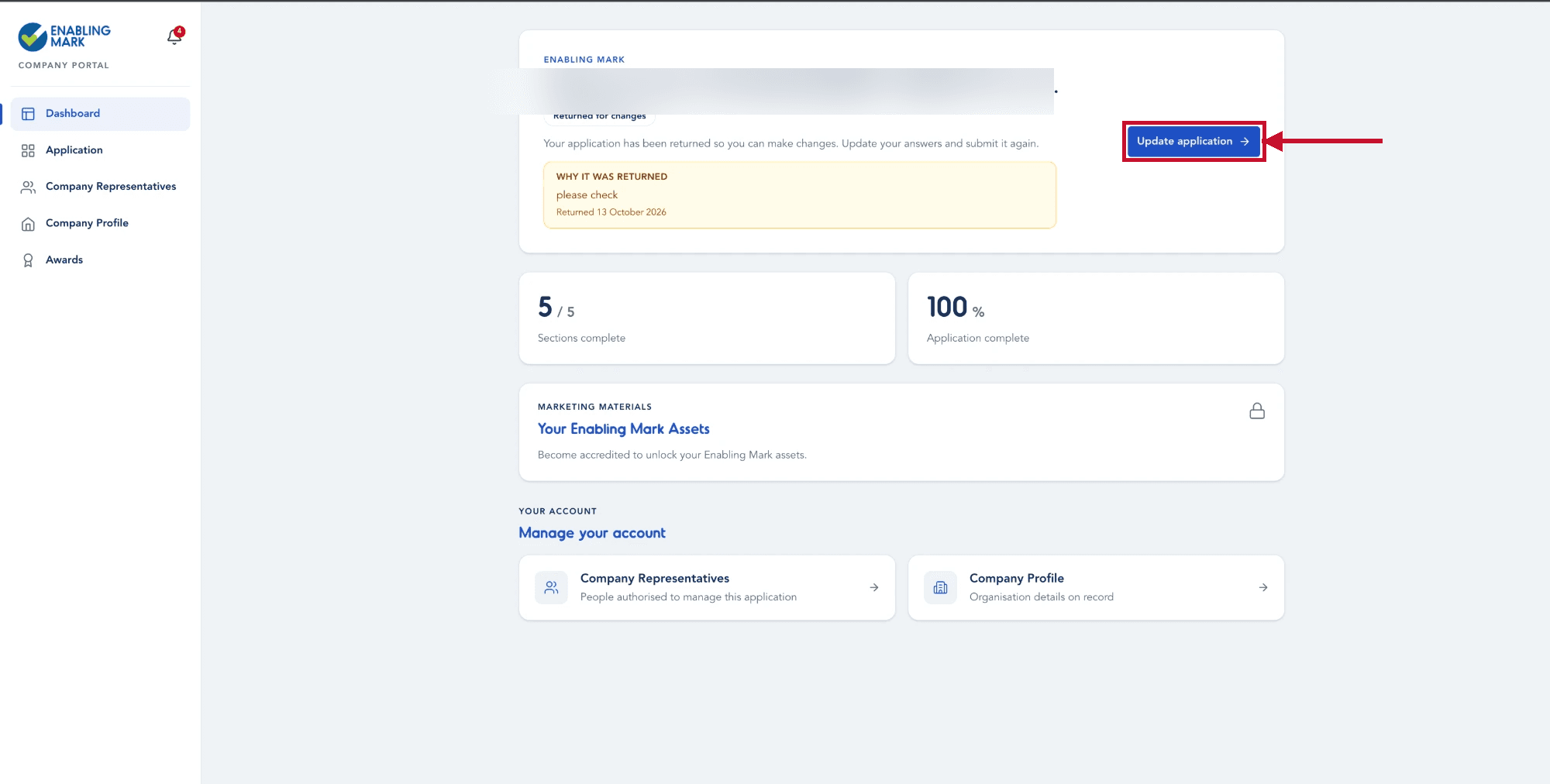Click Your Enabling Mark Assets heading
Screen dimensions: 1550x784
click(x=624, y=428)
